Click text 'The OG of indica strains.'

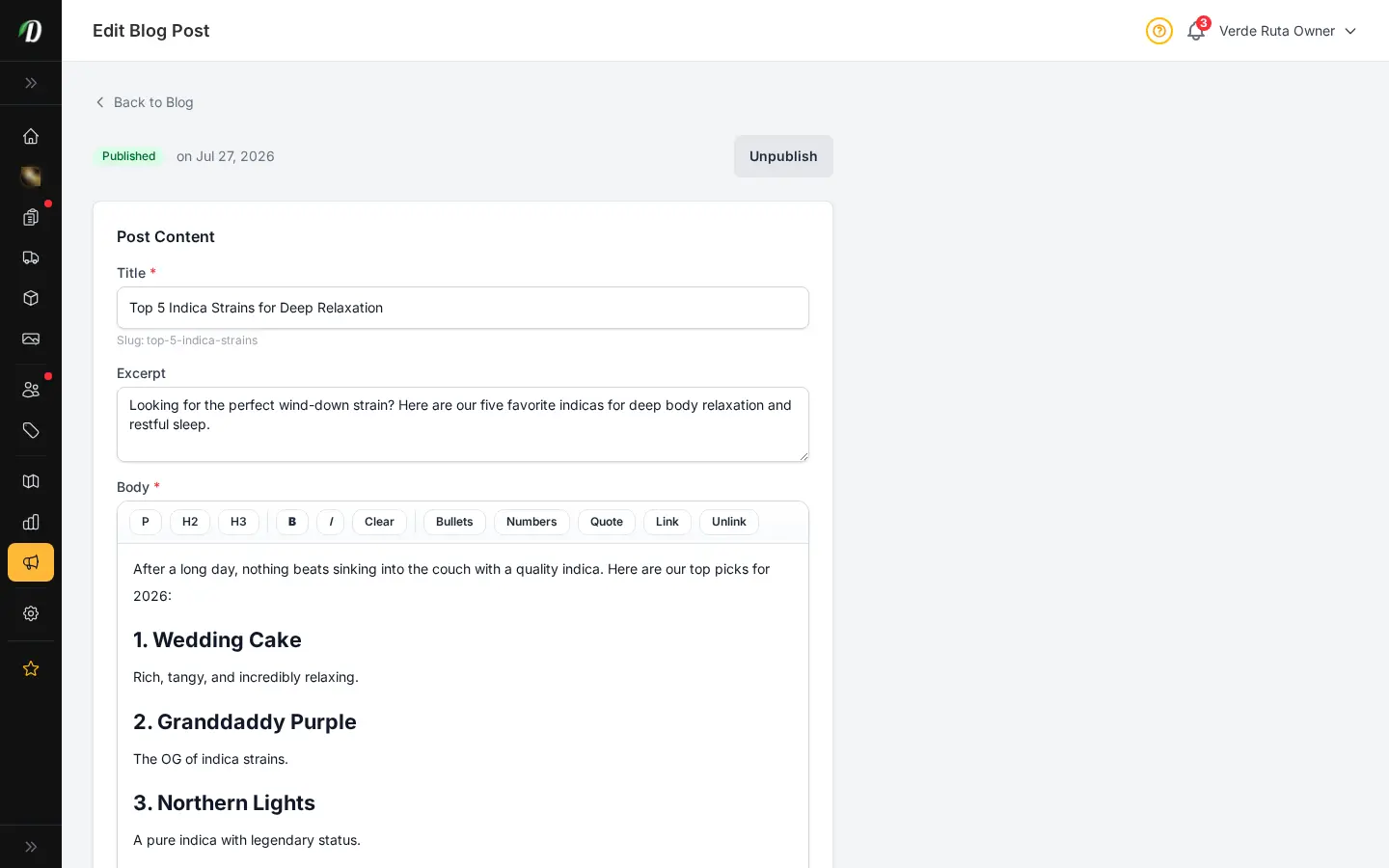coord(210,759)
